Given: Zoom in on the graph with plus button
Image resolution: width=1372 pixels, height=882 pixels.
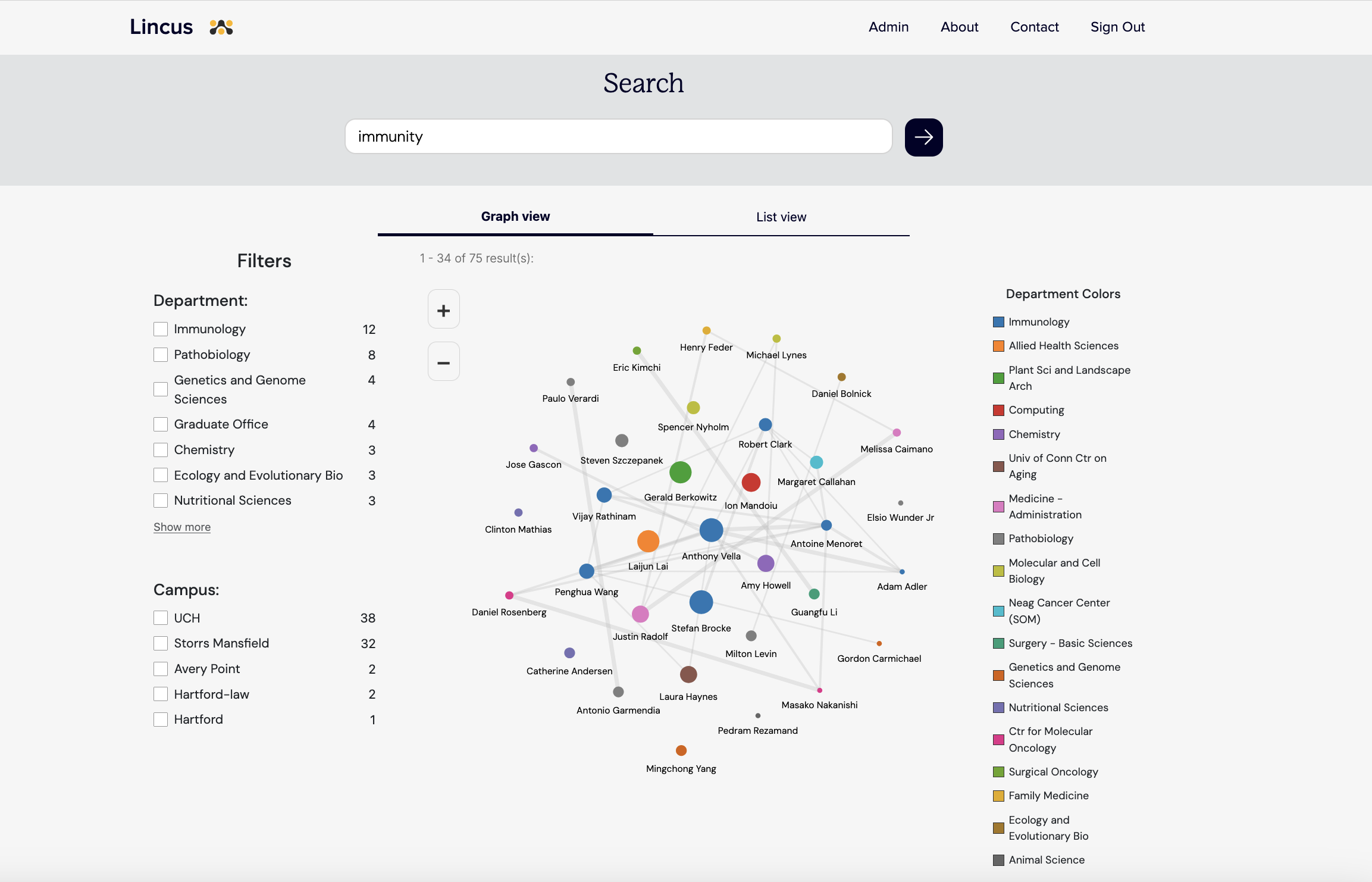Looking at the screenshot, I should tap(443, 309).
